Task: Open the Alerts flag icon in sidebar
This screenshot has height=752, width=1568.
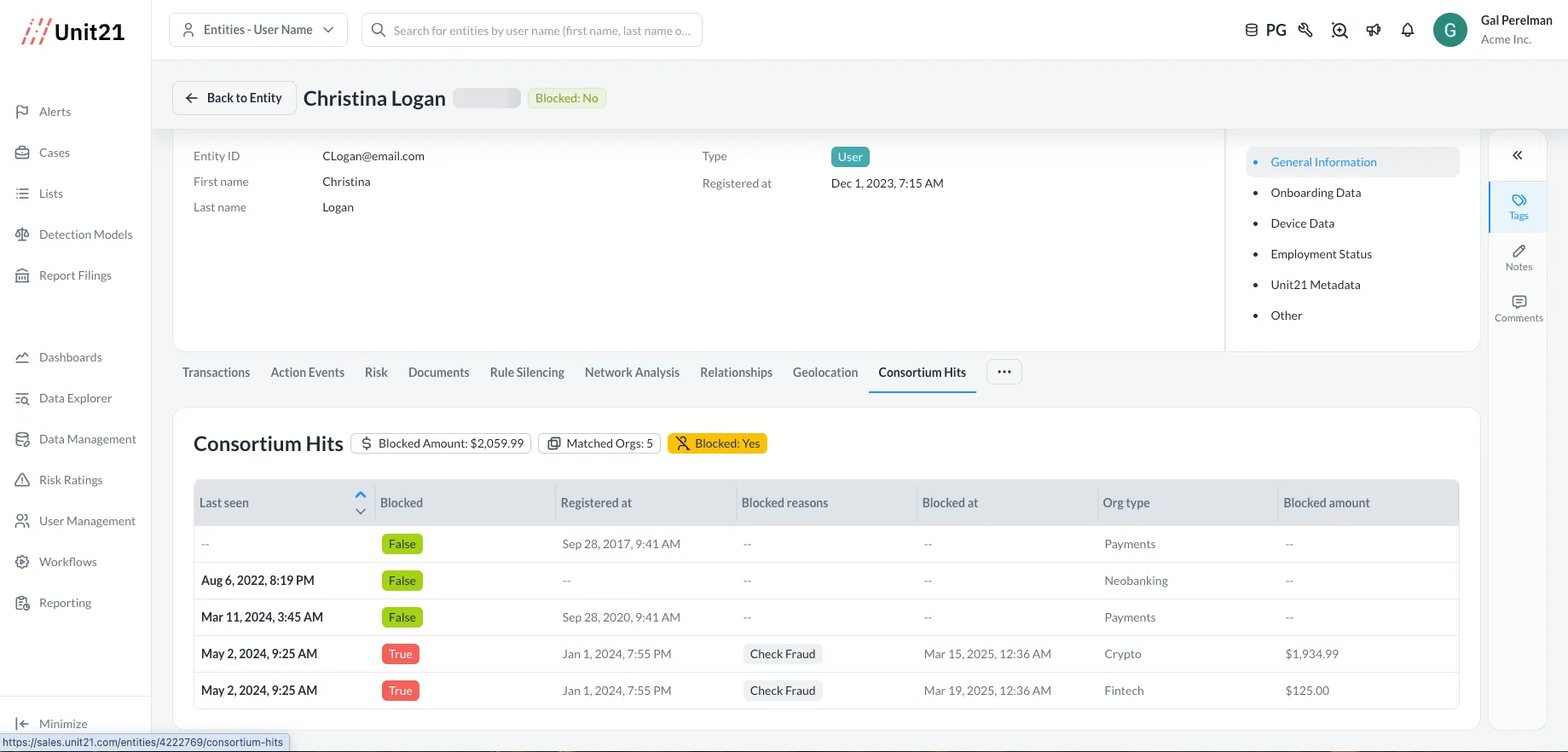Action: [22, 112]
